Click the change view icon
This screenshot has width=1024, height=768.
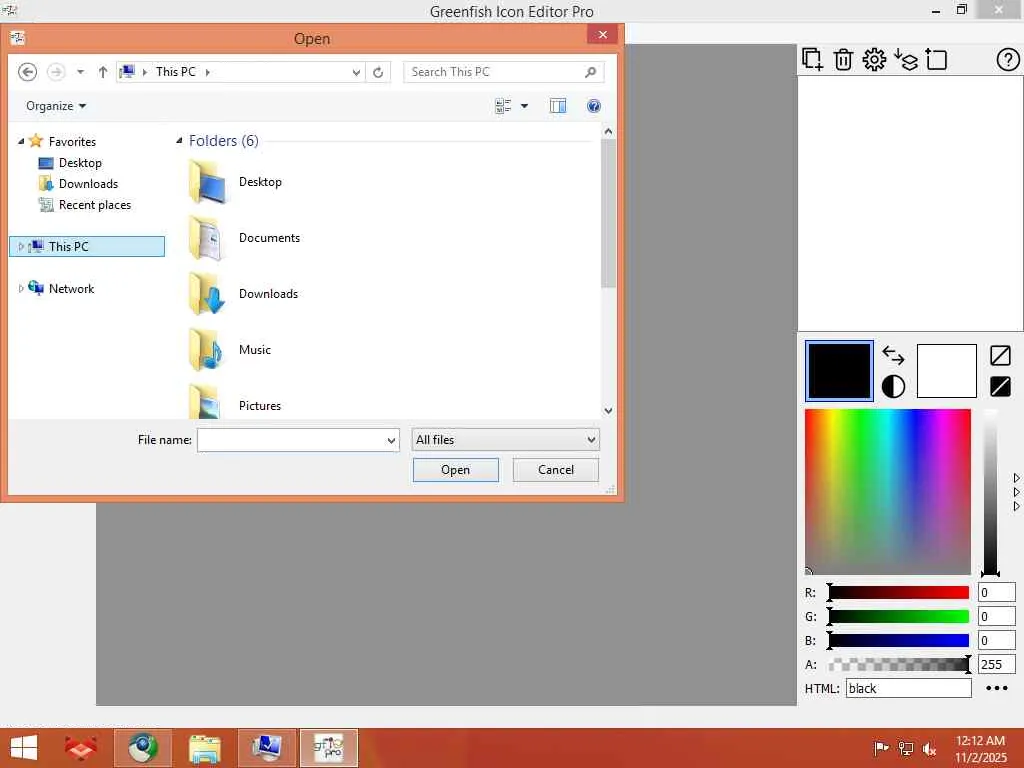coord(503,106)
